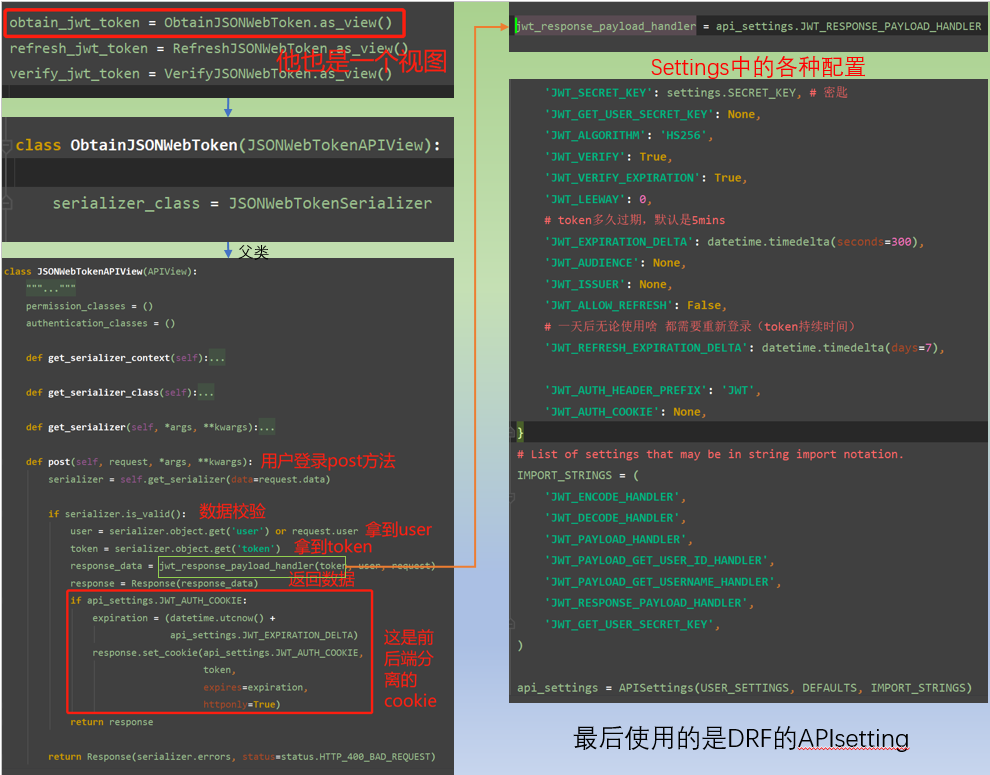This screenshot has height=775, width=990.
Task: Expand the folded docstring under JSONWebTokenAPIView
Action: pos(51,289)
